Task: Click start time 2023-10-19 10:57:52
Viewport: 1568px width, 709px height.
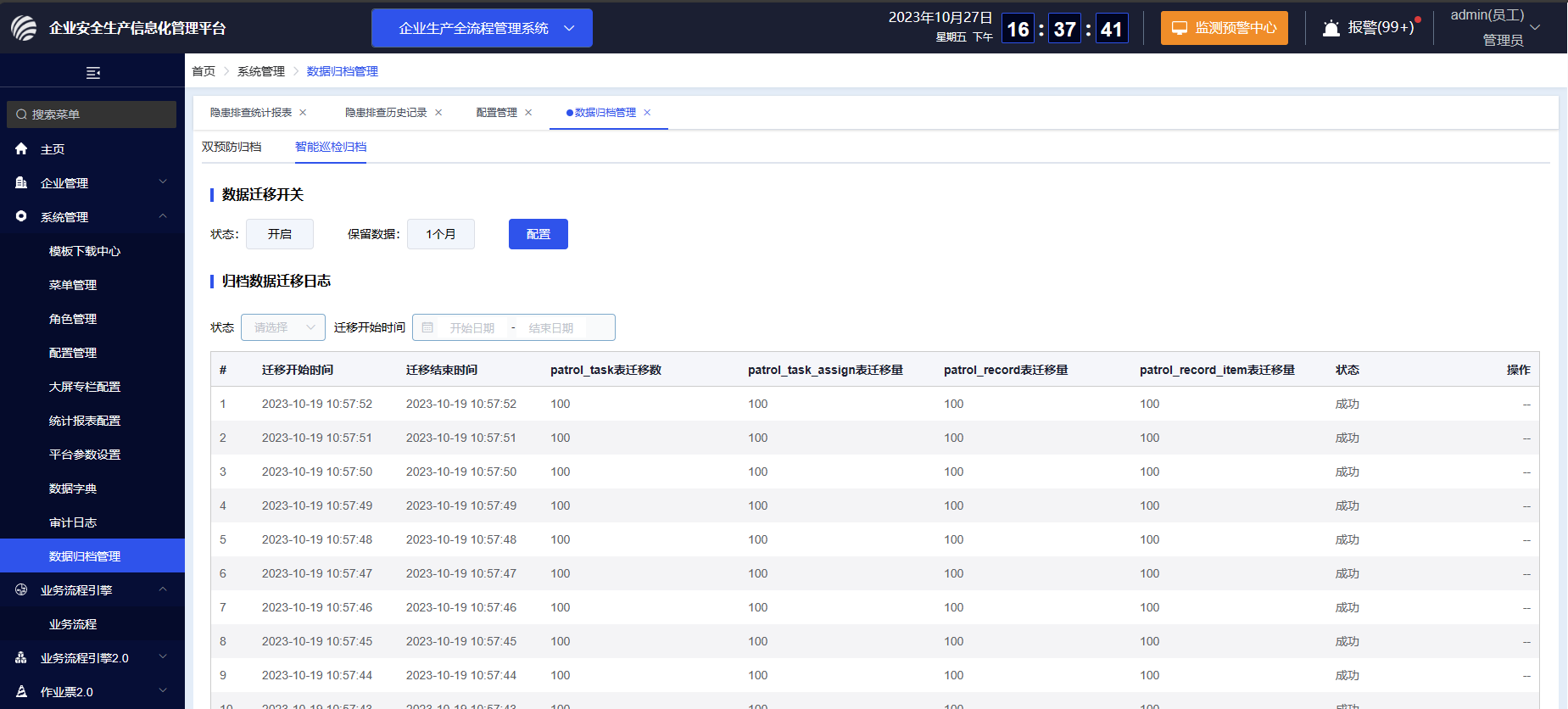Action: (317, 404)
